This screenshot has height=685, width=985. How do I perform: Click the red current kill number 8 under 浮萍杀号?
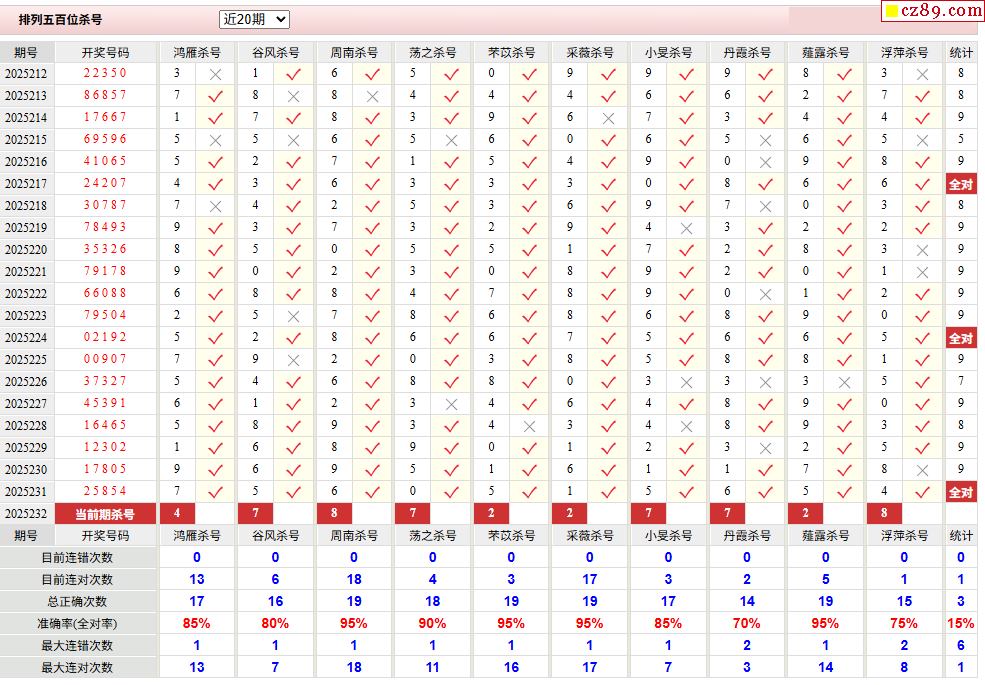click(884, 513)
